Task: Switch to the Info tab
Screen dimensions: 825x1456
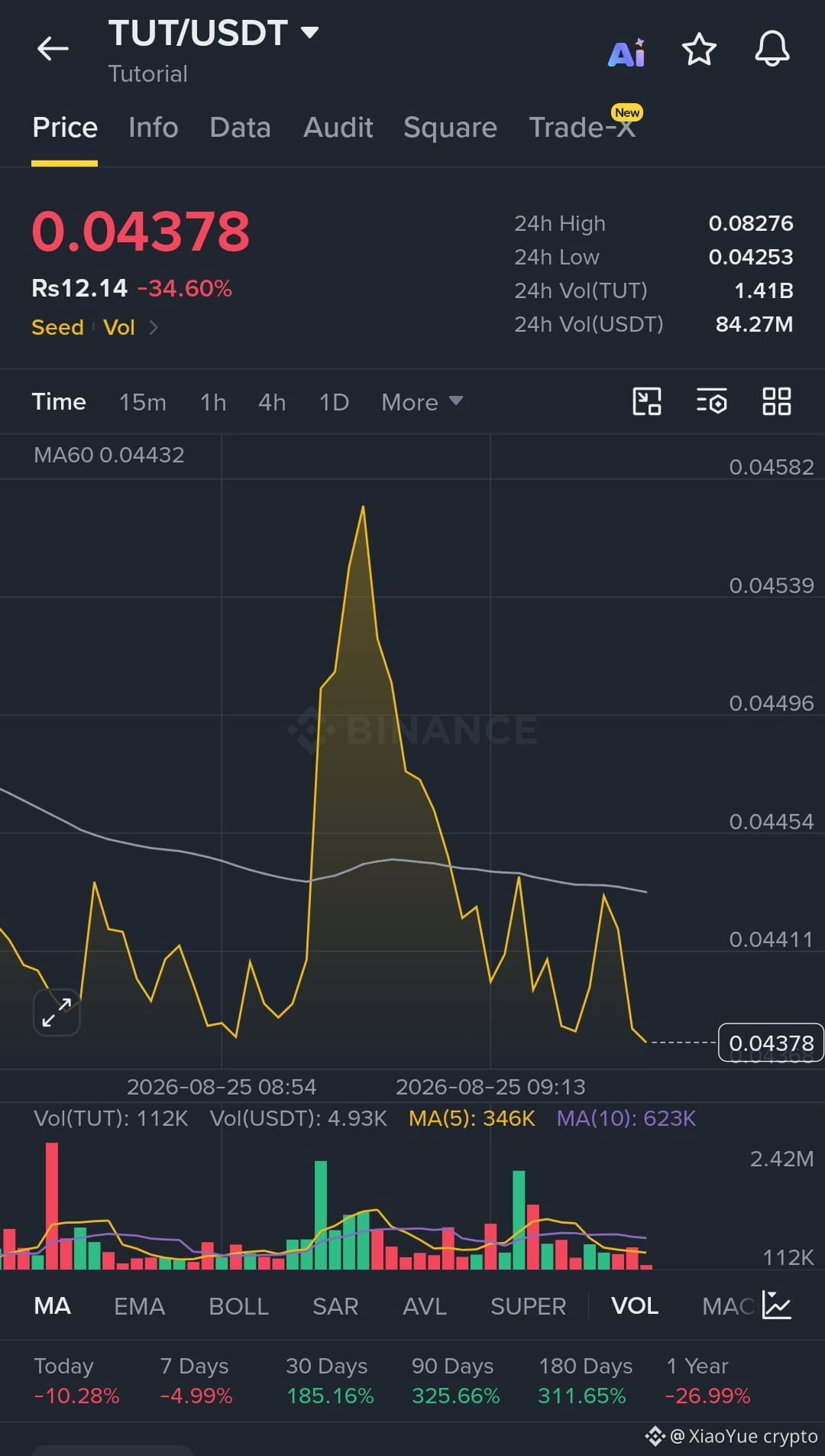Action: (154, 128)
